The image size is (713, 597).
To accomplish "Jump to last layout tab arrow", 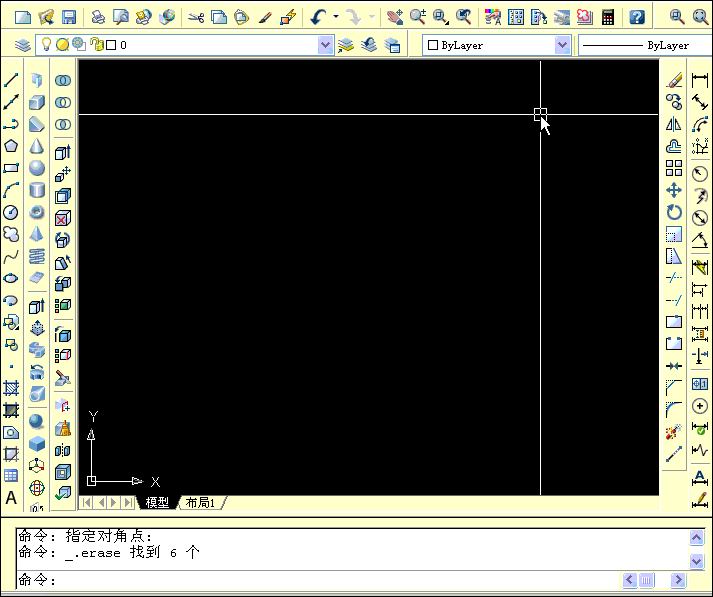I will 128,502.
